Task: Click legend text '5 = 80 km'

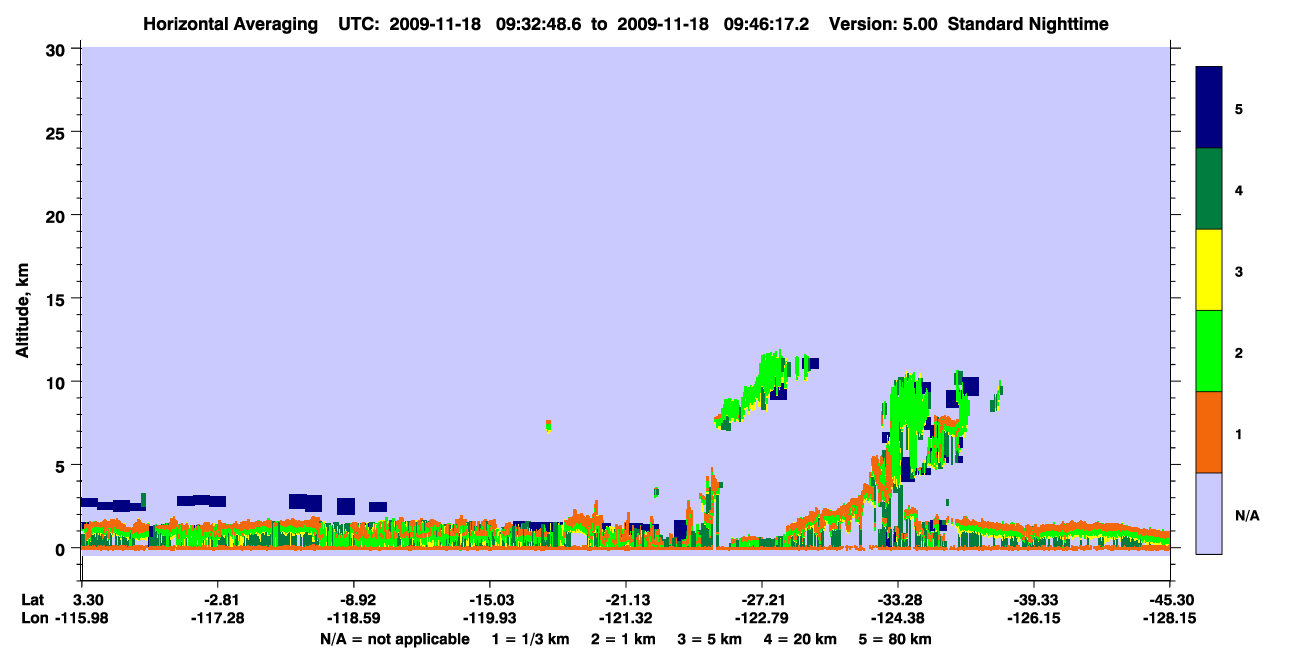Action: click(896, 639)
